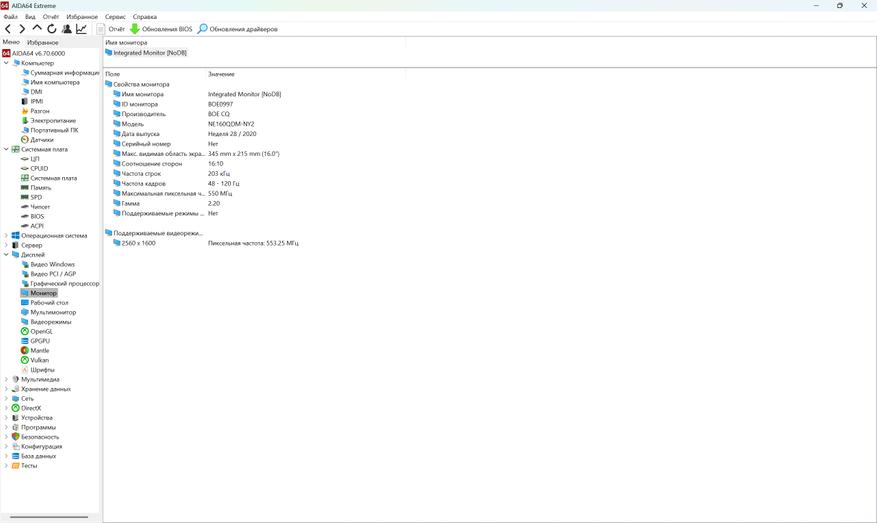Image resolution: width=877 pixels, height=523 pixels.
Task: Click Обновления драйверов button
Action: click(x=238, y=29)
